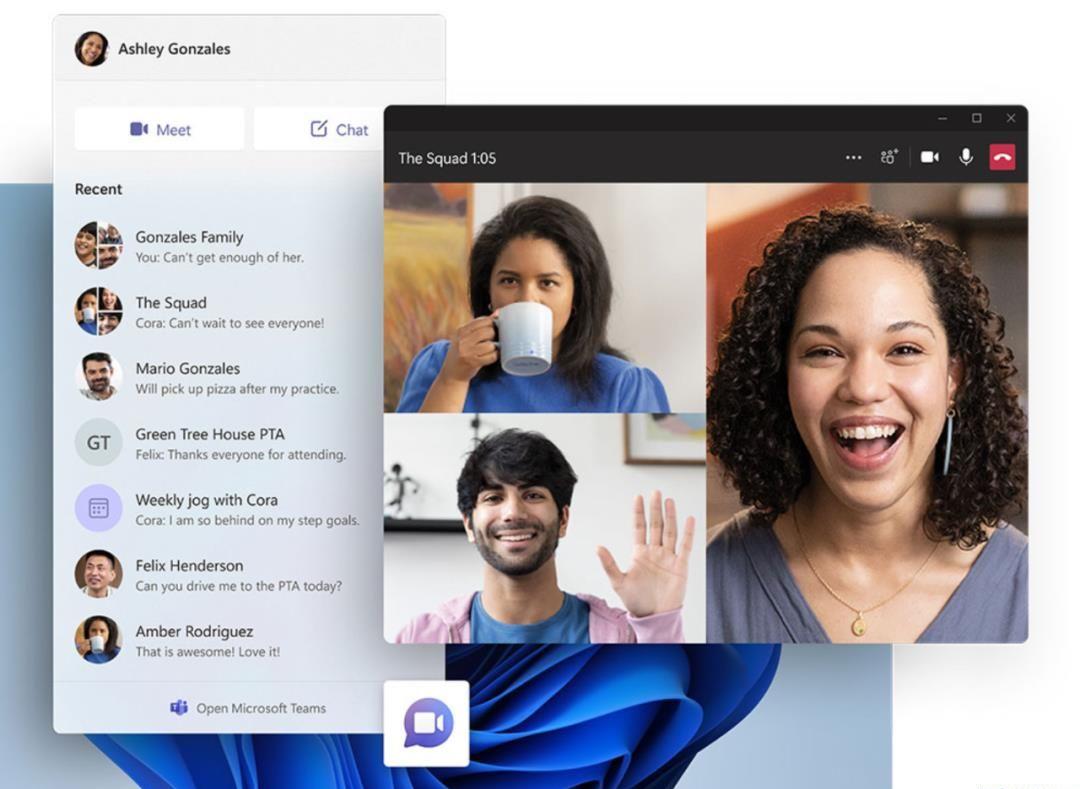This screenshot has width=1080, height=789.
Task: Click the calendar icon for Weekly jog
Action: [x=98, y=508]
